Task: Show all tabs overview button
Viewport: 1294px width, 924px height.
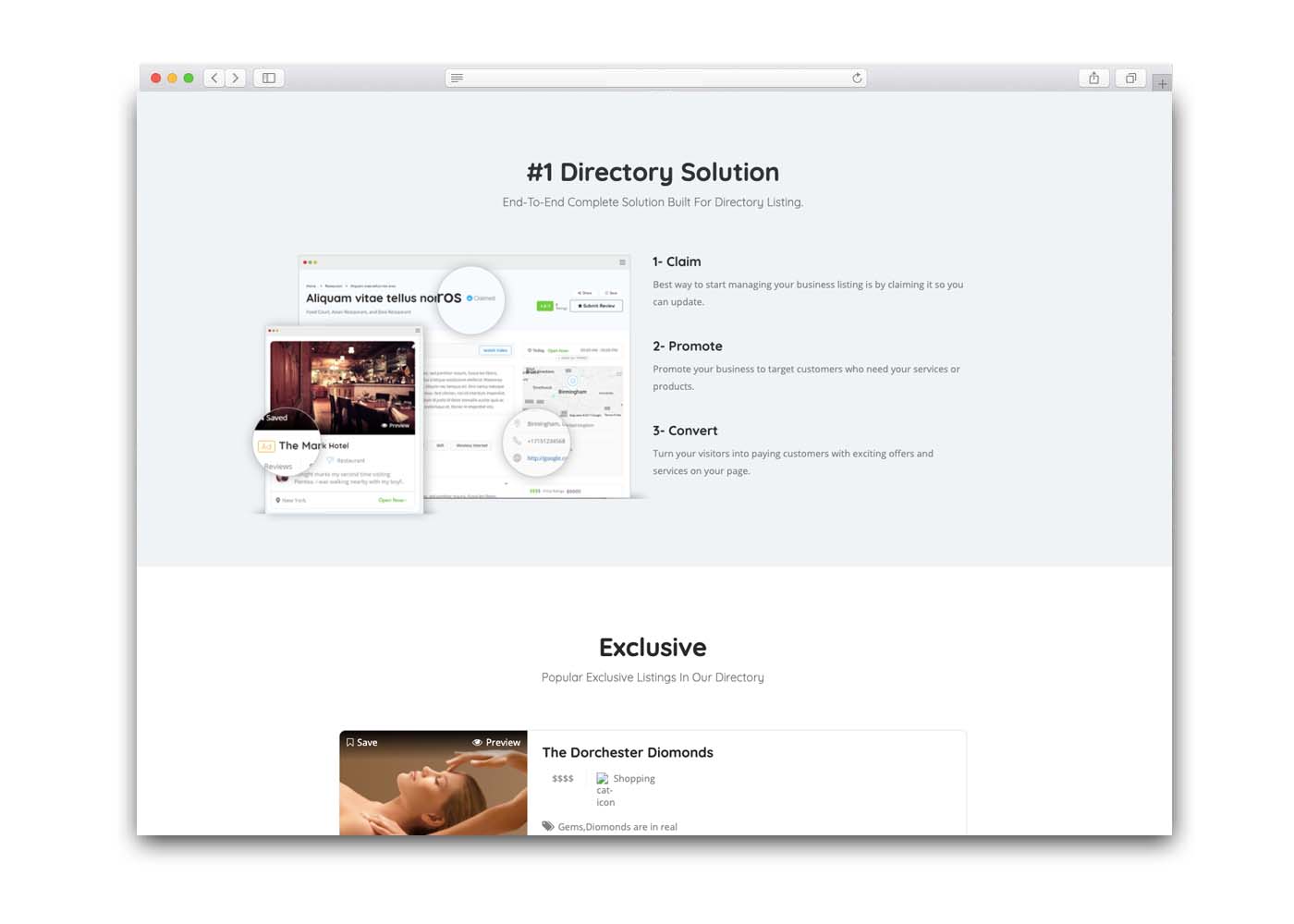Action: [1130, 78]
